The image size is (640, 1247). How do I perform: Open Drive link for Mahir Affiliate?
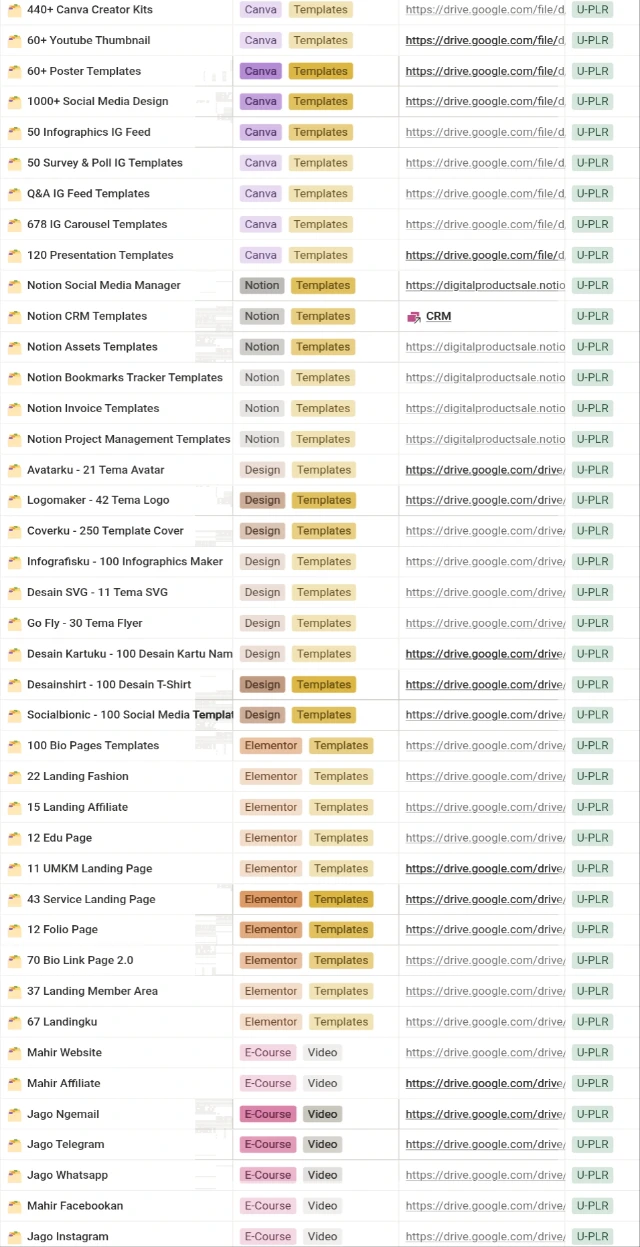pyautogui.click(x=485, y=1083)
